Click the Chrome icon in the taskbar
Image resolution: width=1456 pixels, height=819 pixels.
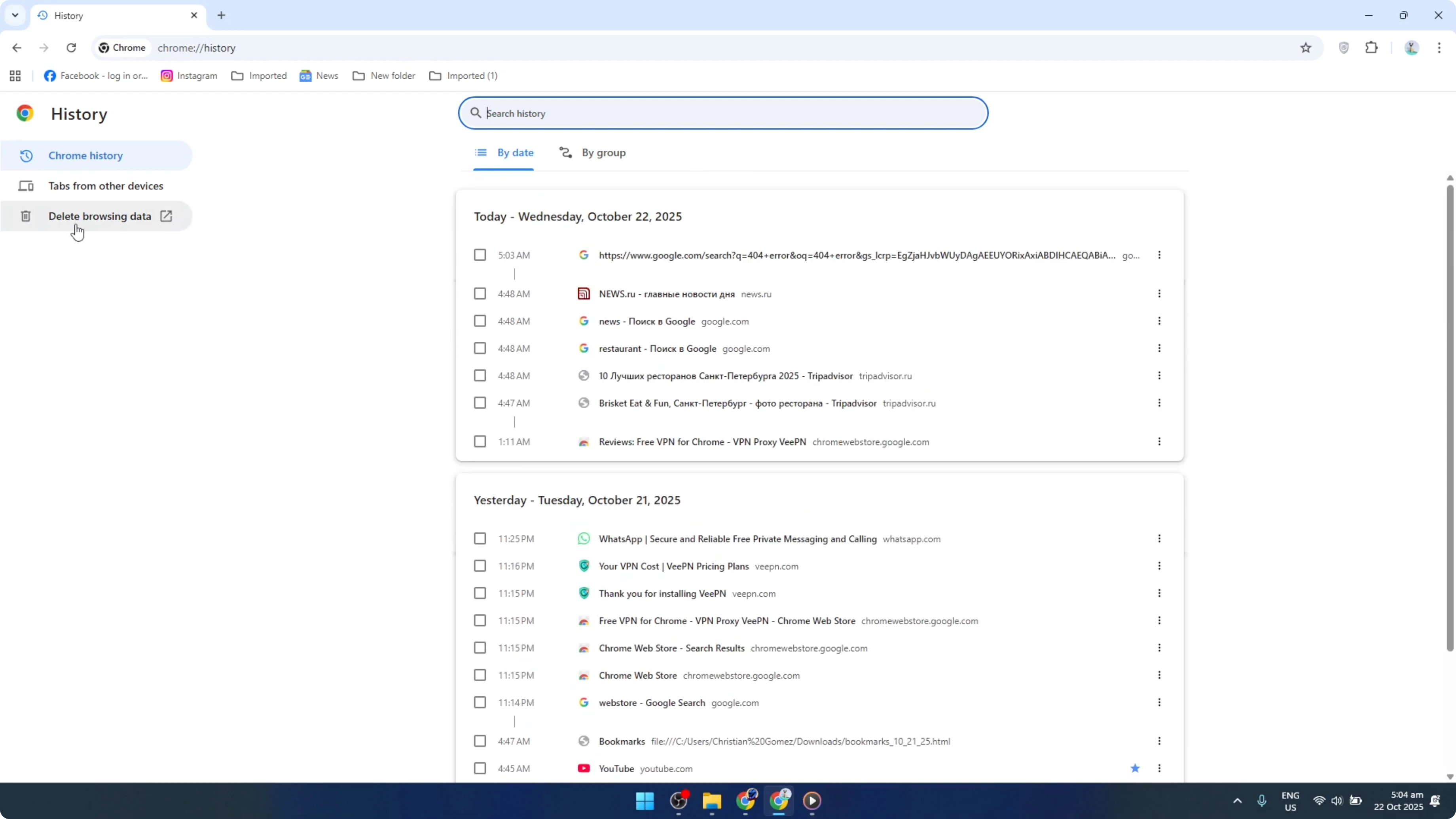click(780, 801)
